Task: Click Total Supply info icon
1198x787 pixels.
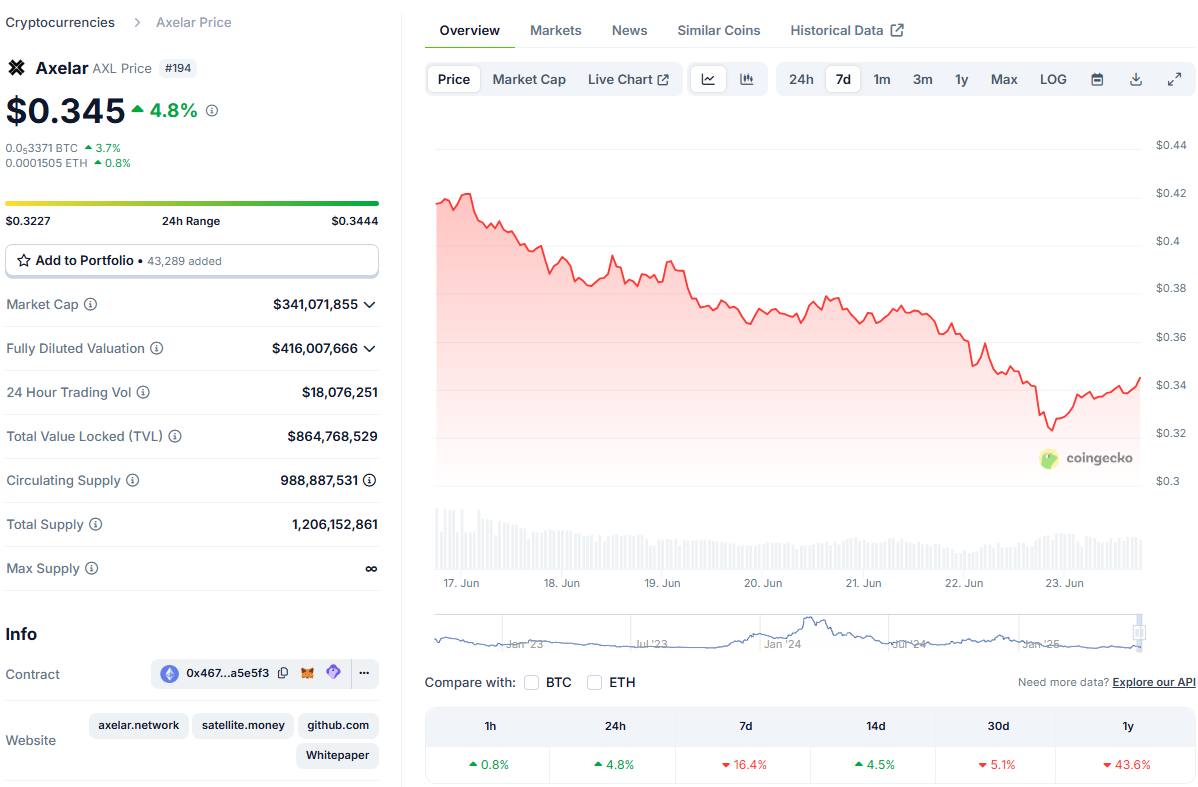Action: 96,524
